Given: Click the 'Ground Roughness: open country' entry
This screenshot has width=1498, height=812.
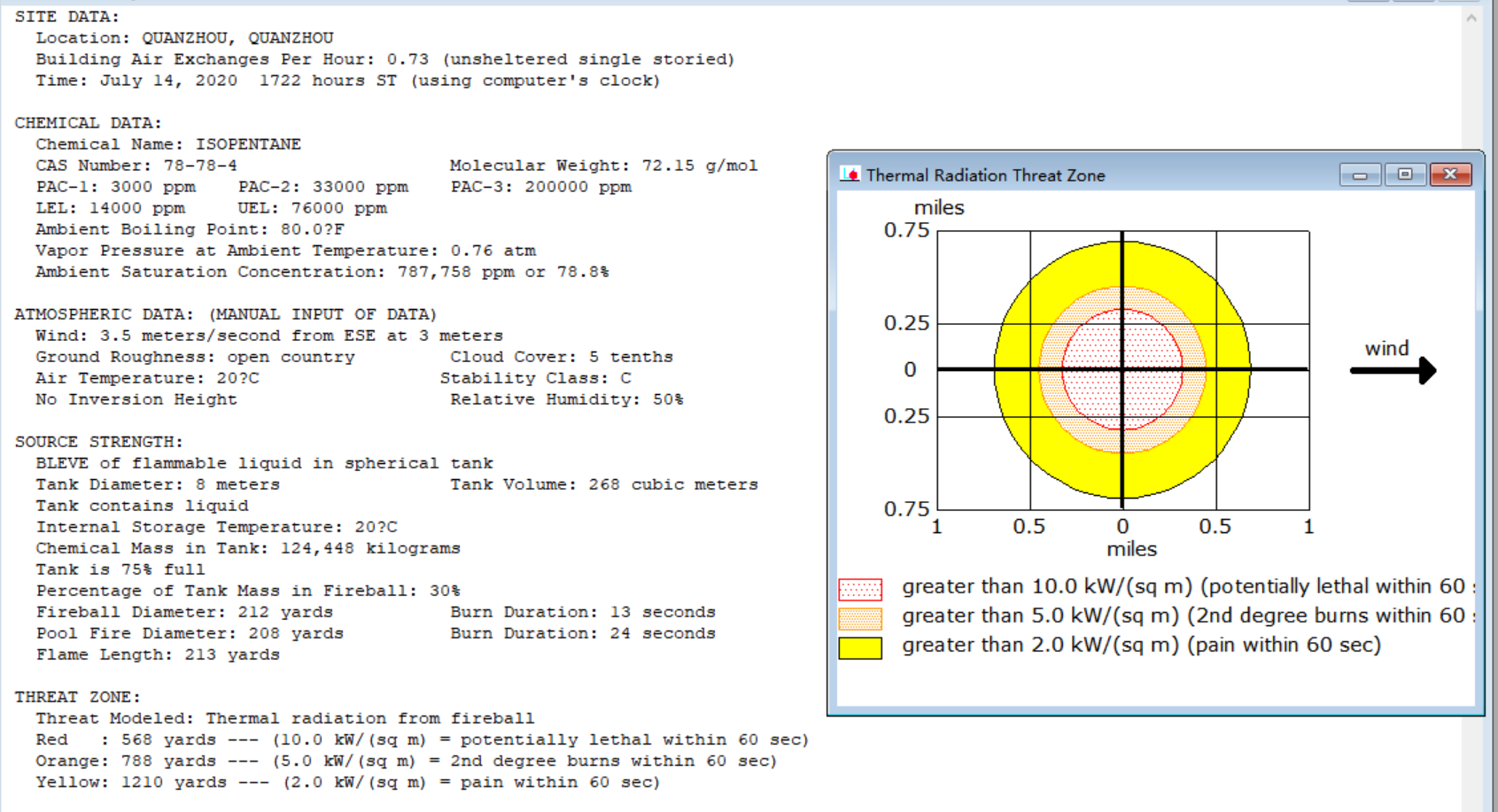Looking at the screenshot, I should [x=195, y=357].
